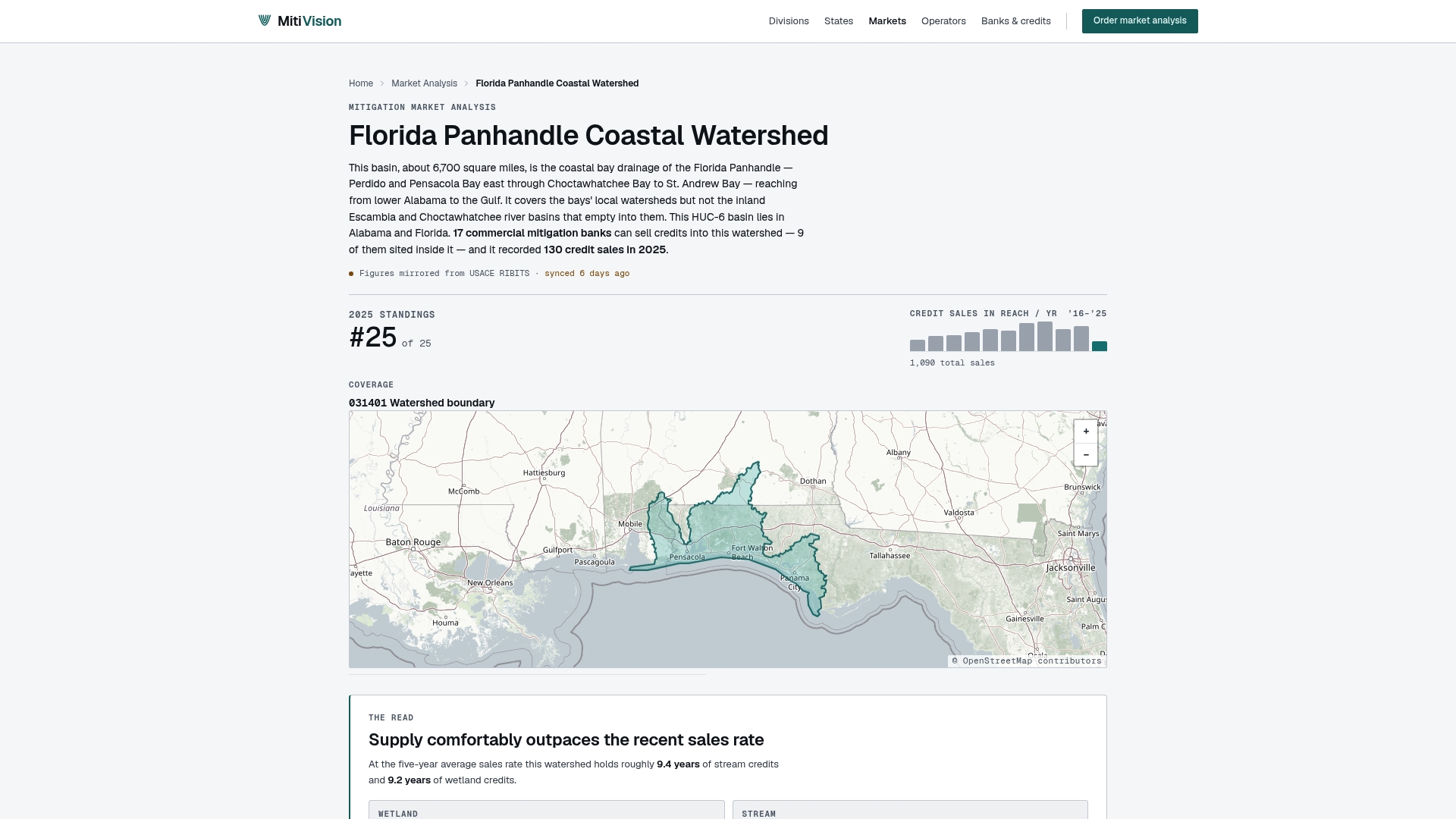
Task: Open the States nav item
Action: click(839, 21)
